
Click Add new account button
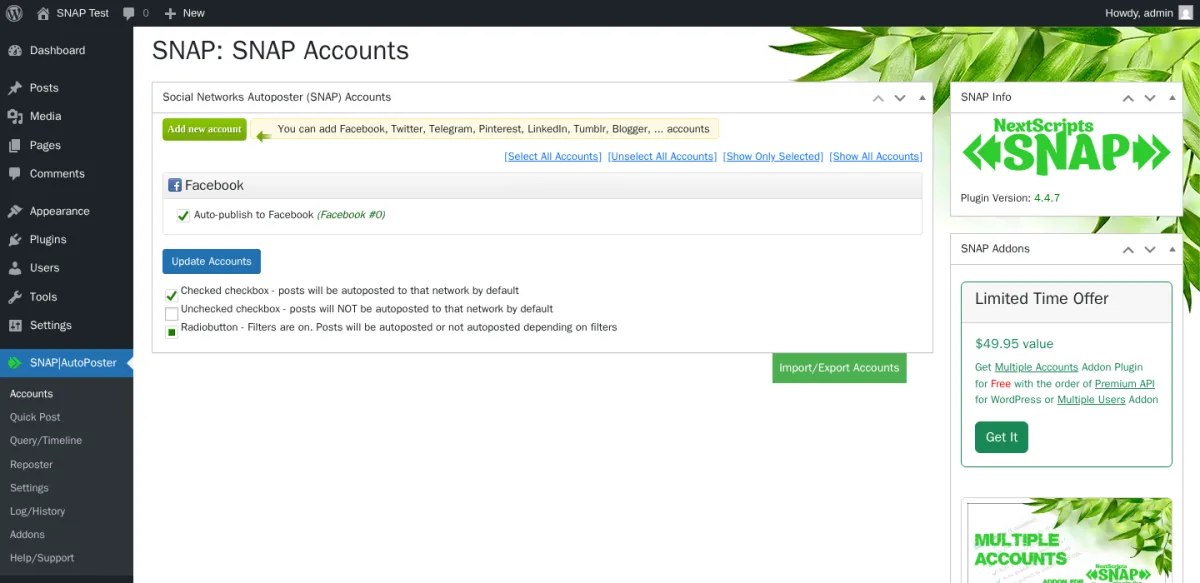click(x=204, y=129)
